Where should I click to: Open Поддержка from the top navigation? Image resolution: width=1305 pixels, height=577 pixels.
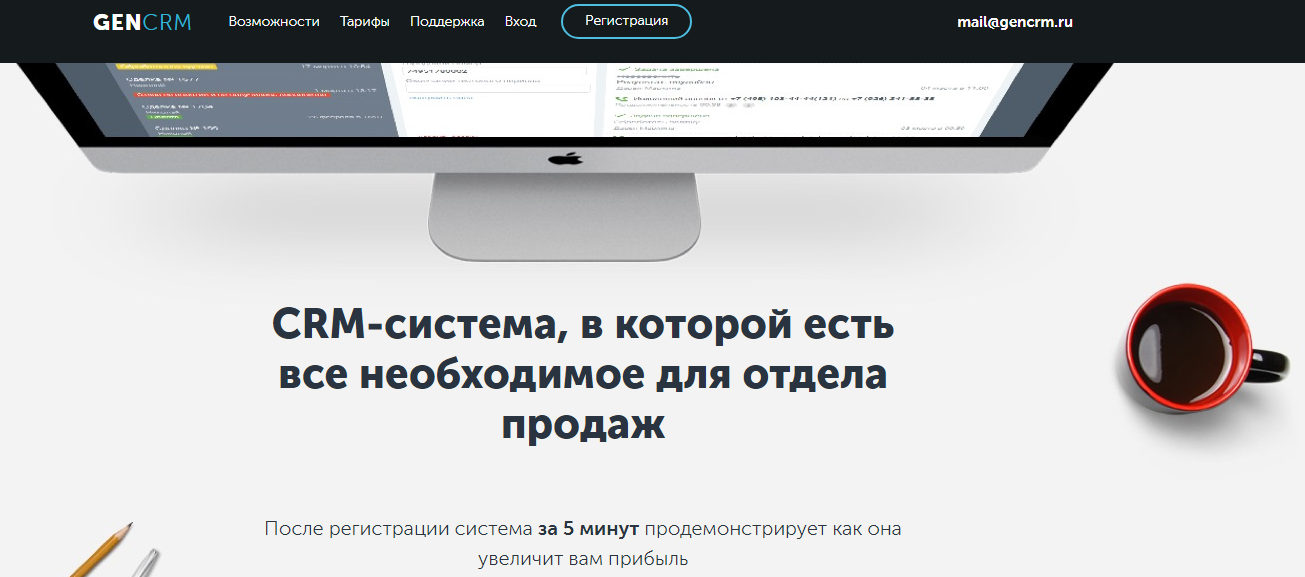(x=445, y=20)
